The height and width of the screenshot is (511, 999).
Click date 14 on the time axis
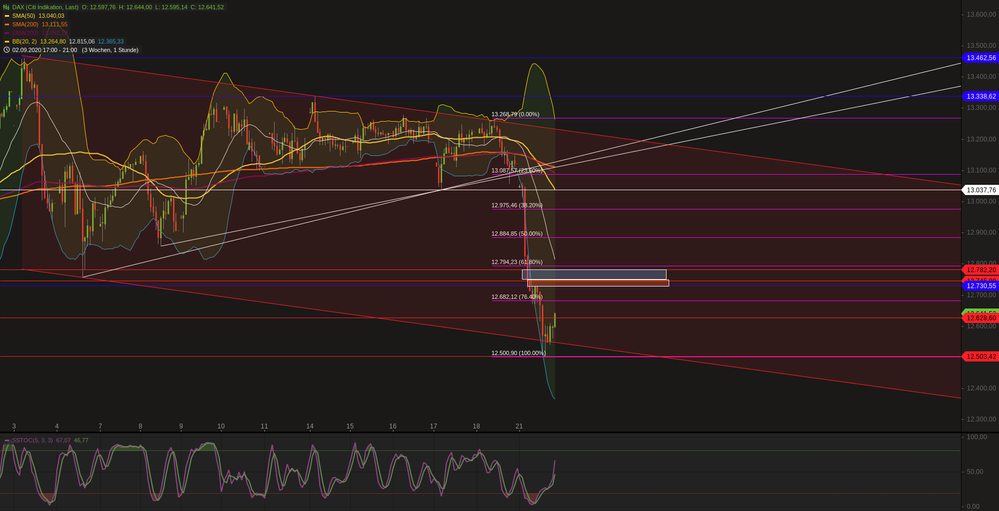coord(310,425)
